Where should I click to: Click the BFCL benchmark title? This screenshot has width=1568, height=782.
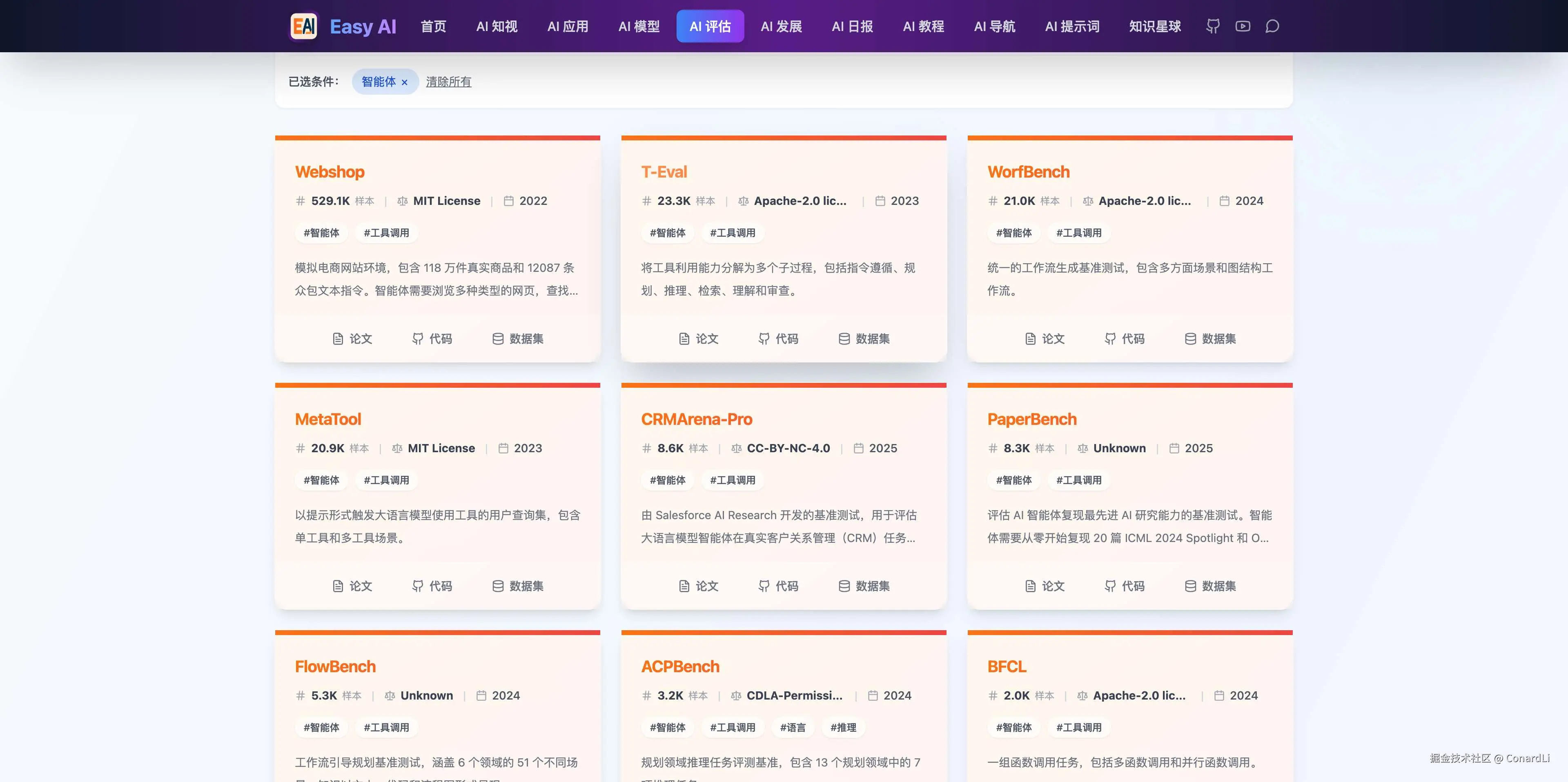click(x=1006, y=666)
